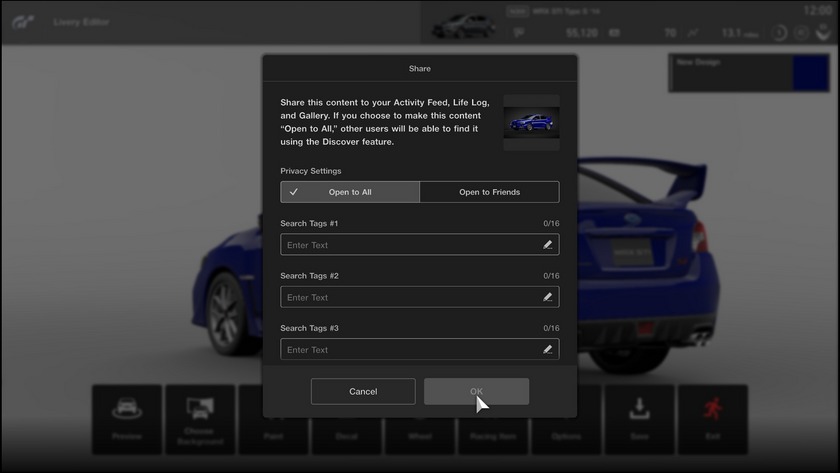Click the blue New Design color swatch
Image resolution: width=840 pixels, height=473 pixels.
coord(810,74)
